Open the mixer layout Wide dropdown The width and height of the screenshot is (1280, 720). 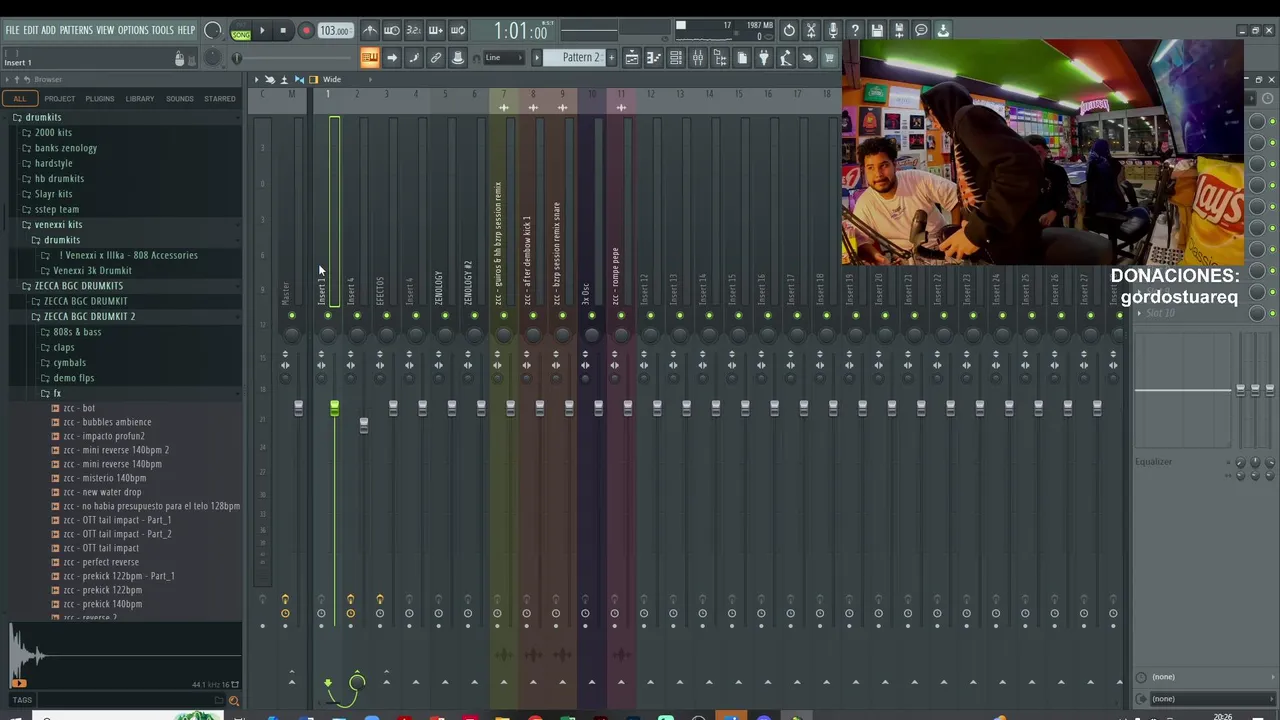click(x=332, y=80)
